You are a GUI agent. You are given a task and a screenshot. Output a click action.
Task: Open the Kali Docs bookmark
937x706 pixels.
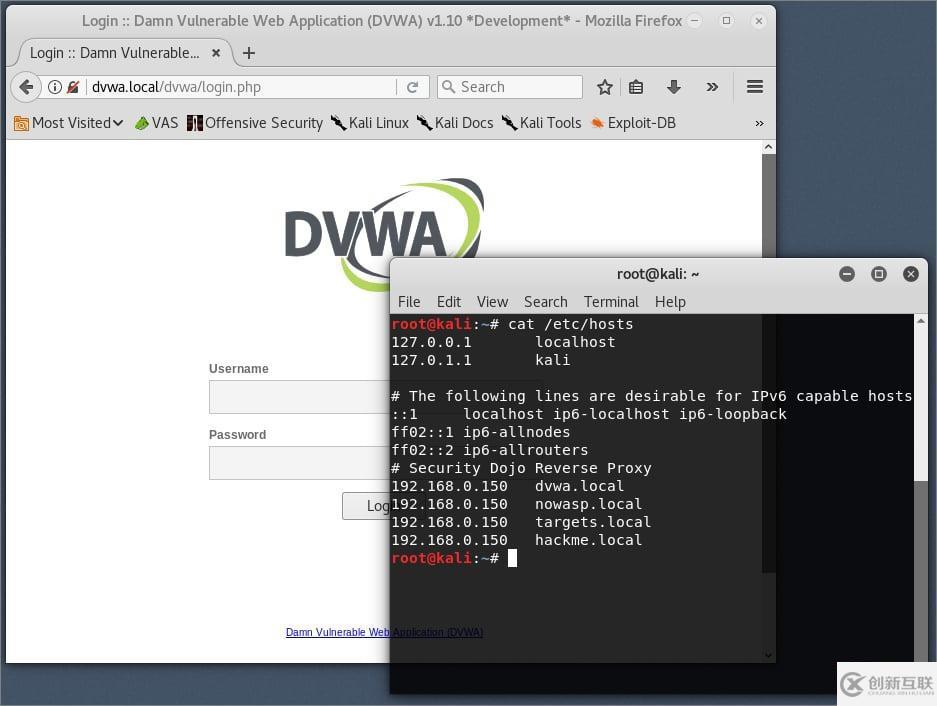tap(455, 123)
